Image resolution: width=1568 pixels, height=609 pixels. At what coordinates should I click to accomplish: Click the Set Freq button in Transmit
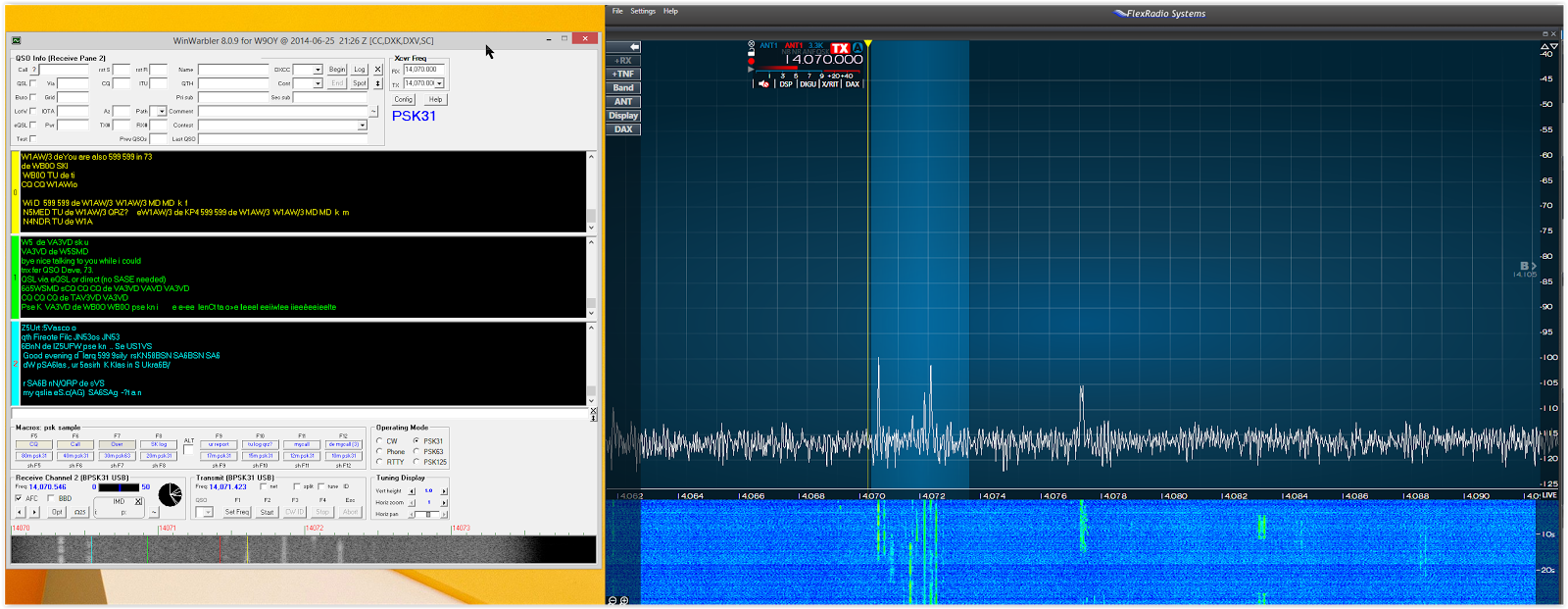(x=237, y=512)
